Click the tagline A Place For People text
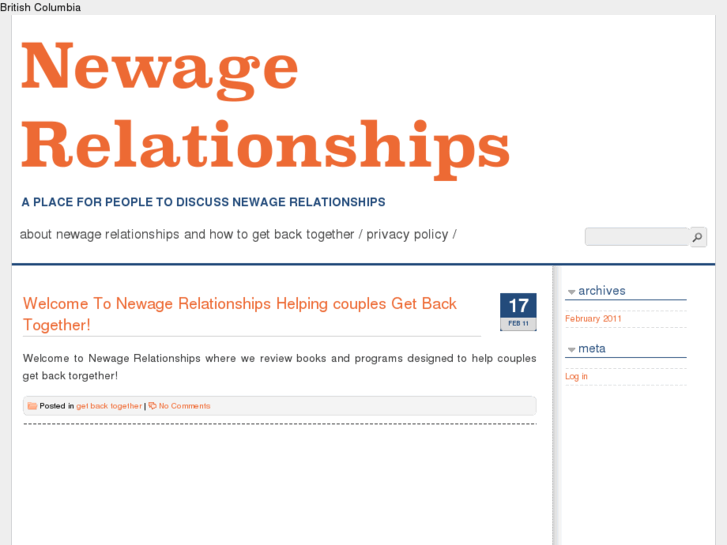727x545 pixels. coord(203,202)
